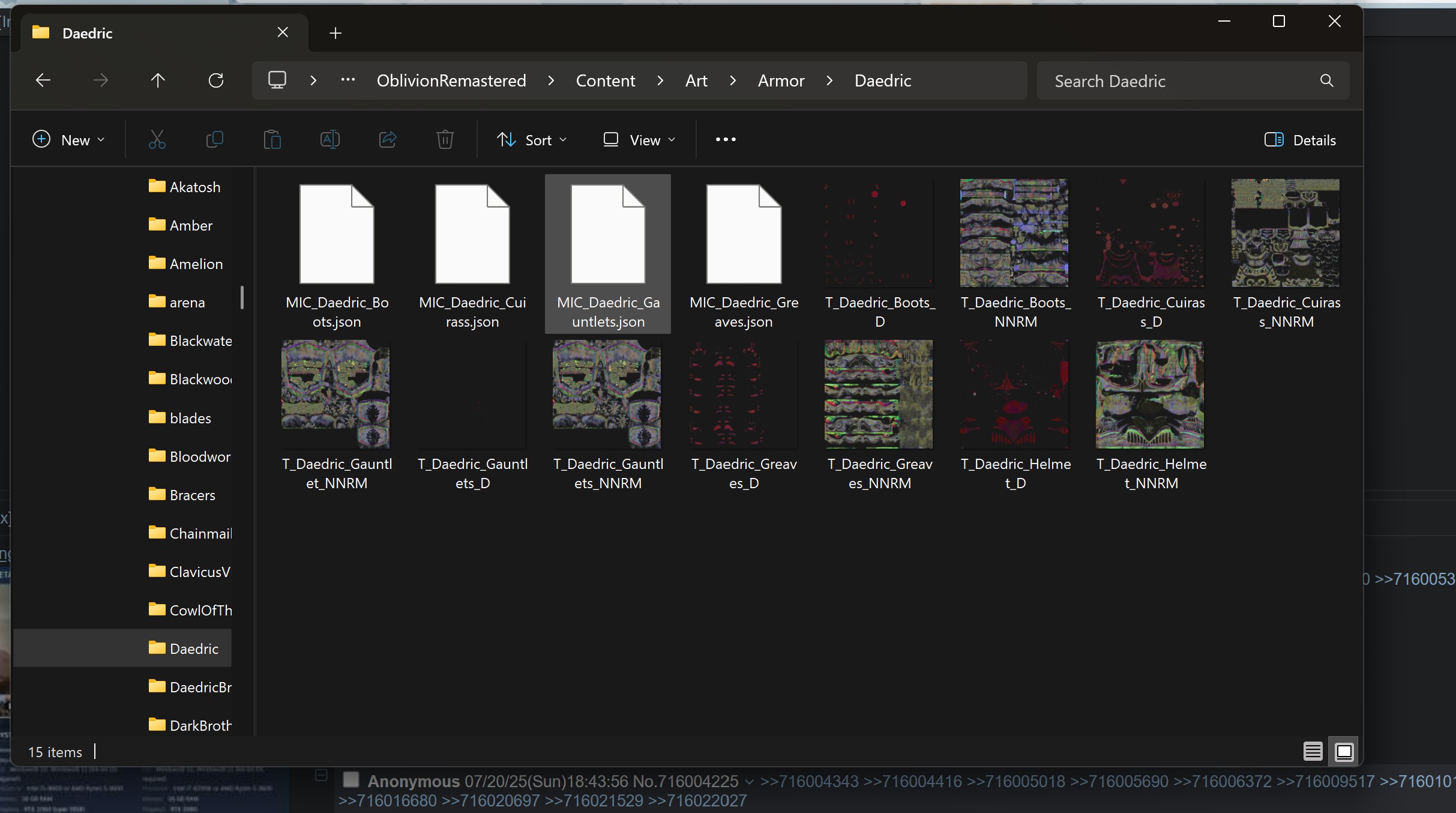This screenshot has height=813, width=1456.
Task: Click the Delete trash can icon
Action: (445, 140)
